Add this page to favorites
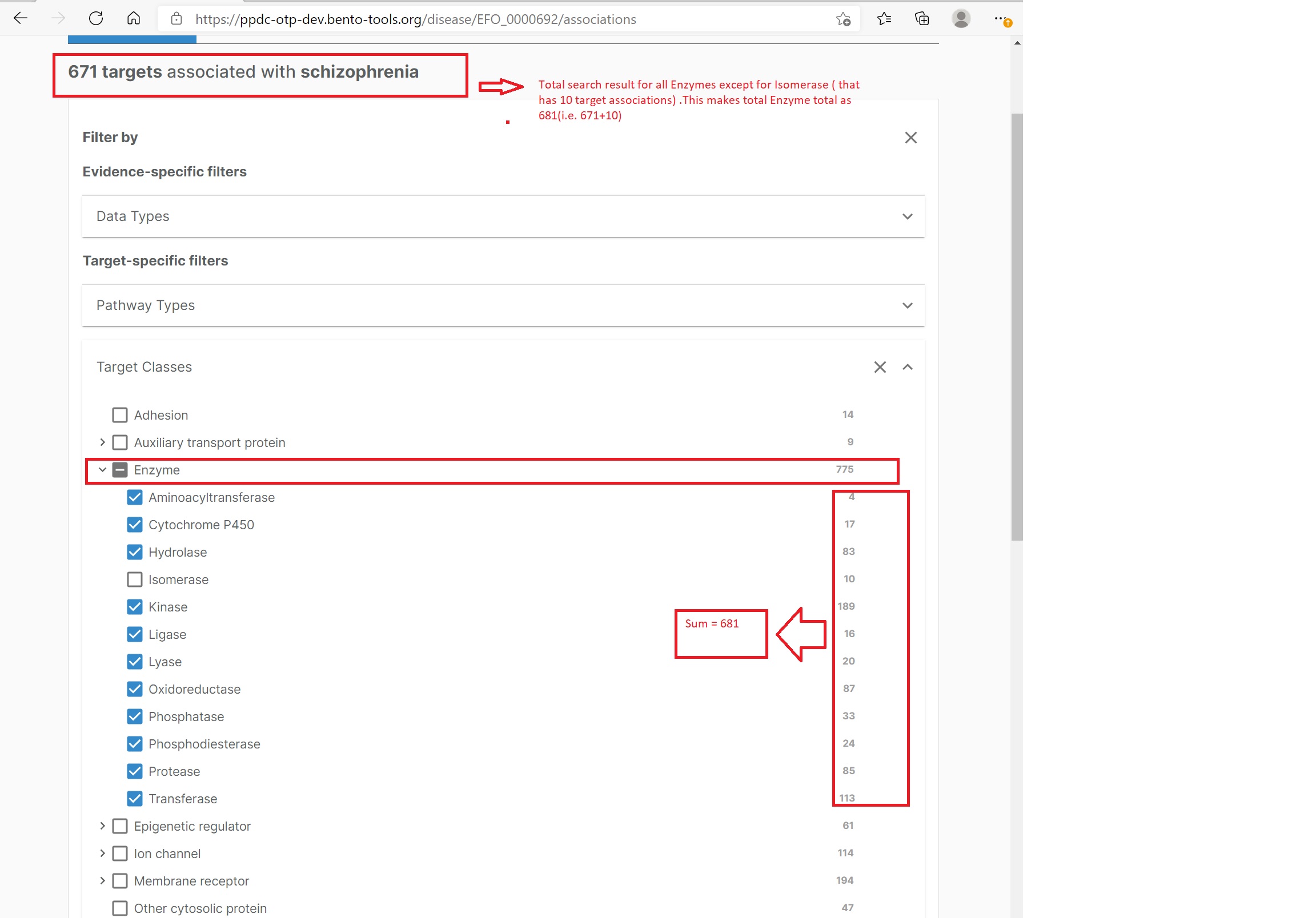1316x918 pixels. click(x=842, y=18)
